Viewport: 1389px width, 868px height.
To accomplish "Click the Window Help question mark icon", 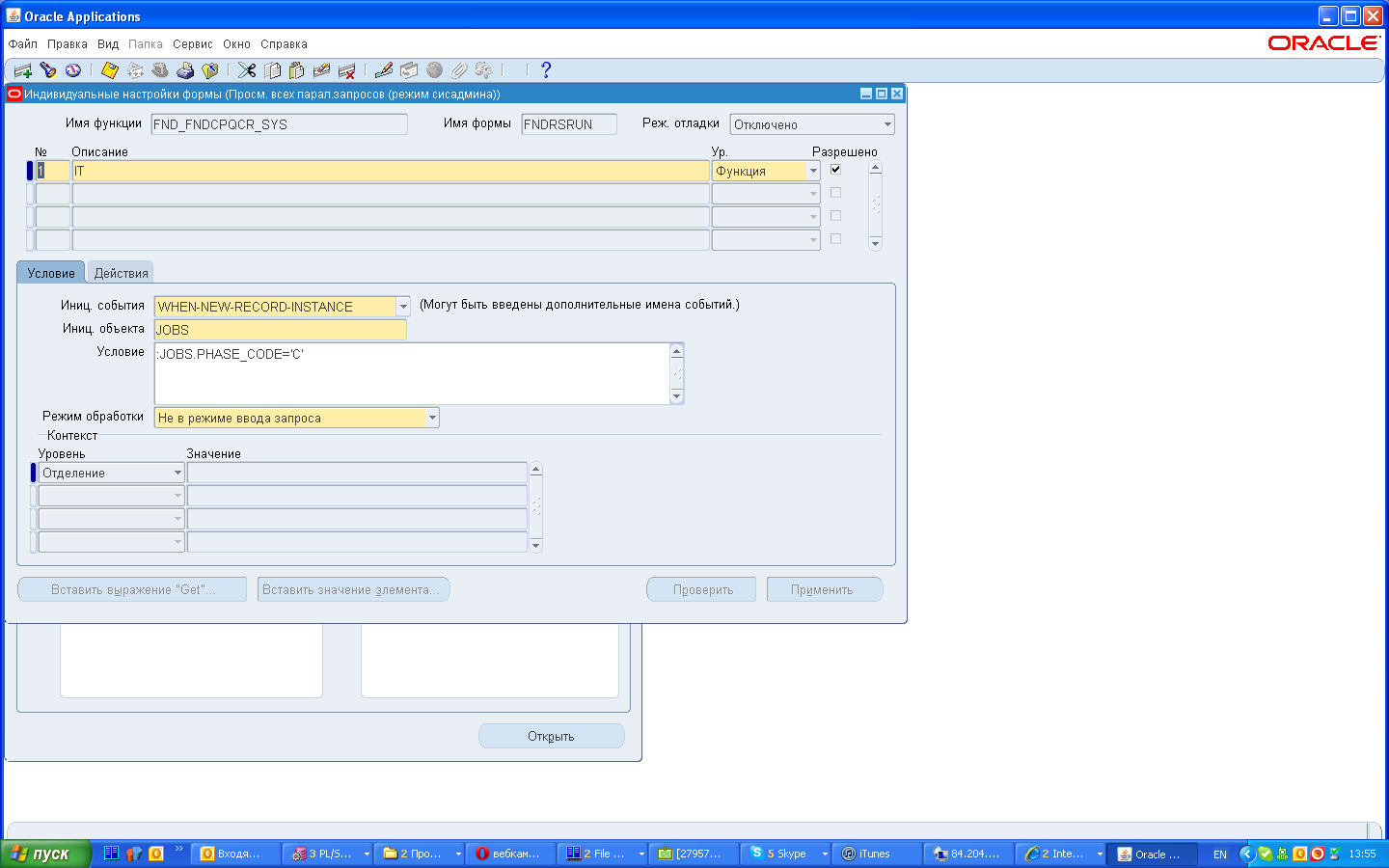I will 546,70.
